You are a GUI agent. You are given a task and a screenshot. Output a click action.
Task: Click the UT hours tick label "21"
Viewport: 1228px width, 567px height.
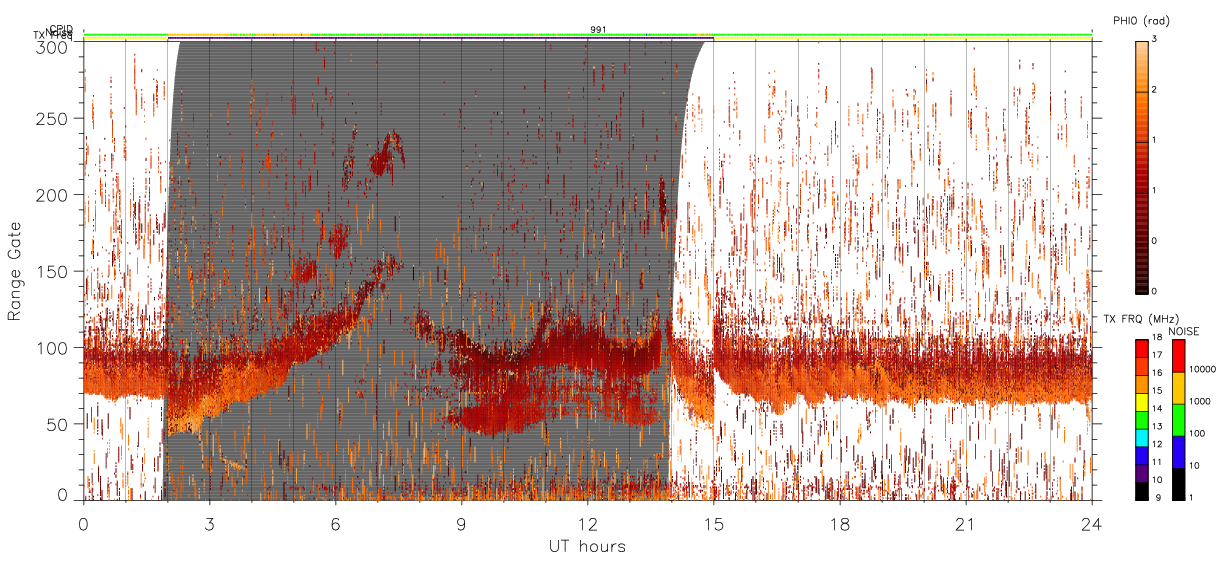(x=966, y=523)
